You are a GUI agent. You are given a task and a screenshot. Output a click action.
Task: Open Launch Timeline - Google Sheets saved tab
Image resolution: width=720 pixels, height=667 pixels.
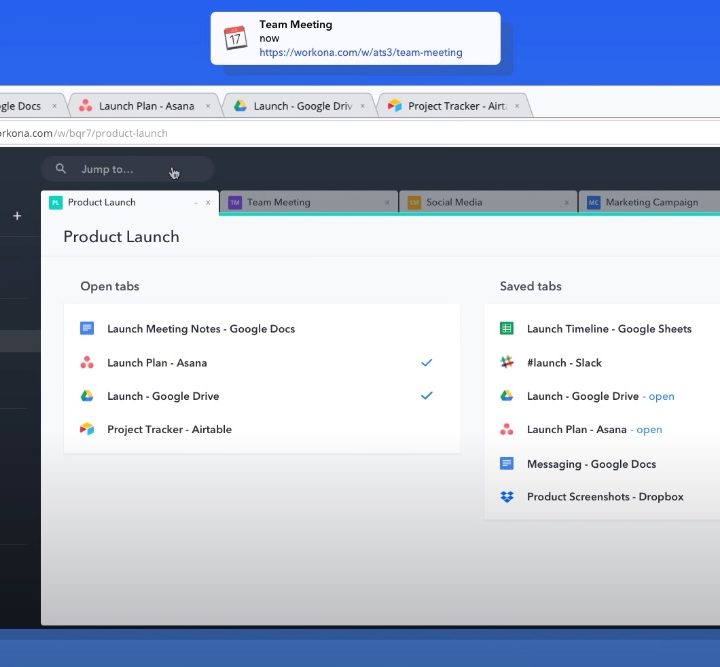click(x=609, y=329)
